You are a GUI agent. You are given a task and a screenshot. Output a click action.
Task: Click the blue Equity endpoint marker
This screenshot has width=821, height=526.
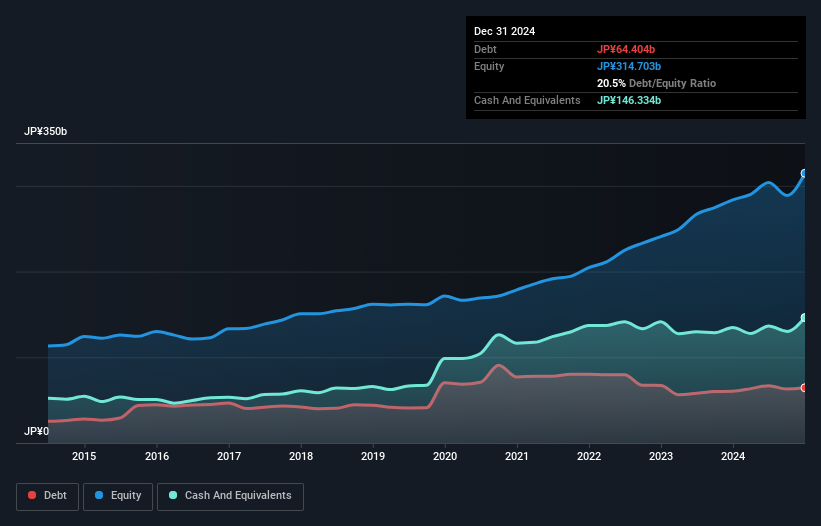point(804,173)
